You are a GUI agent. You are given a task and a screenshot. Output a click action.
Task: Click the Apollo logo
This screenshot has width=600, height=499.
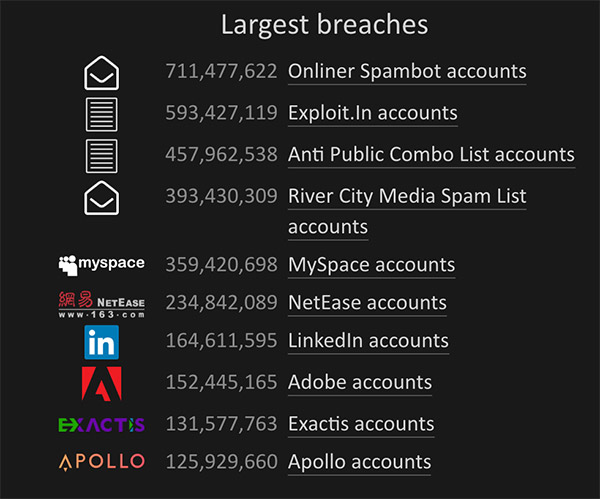tap(102, 462)
